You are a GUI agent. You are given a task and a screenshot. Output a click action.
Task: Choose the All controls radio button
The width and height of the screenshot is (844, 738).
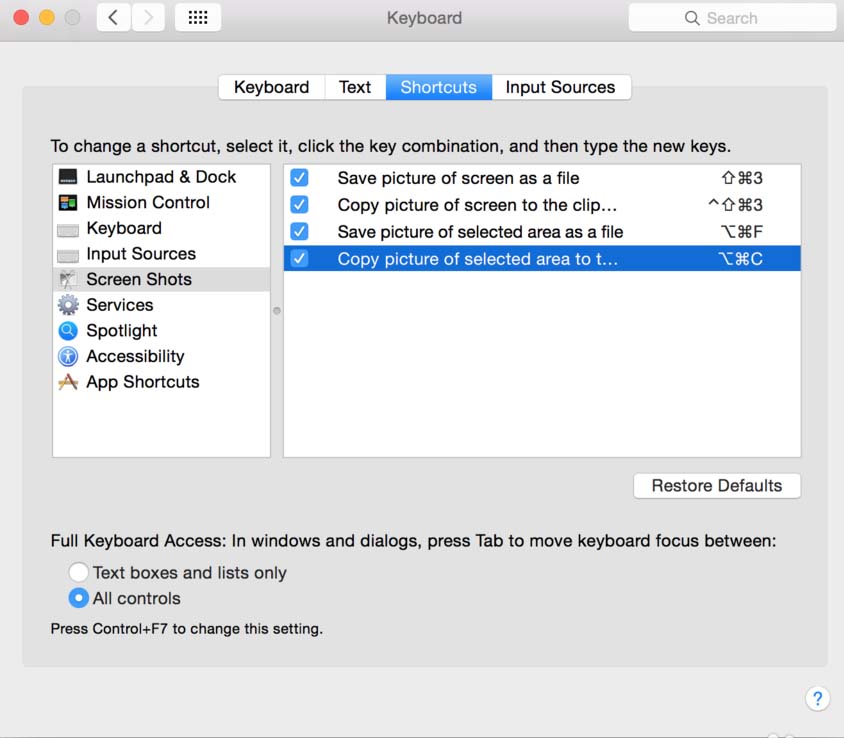point(78,599)
